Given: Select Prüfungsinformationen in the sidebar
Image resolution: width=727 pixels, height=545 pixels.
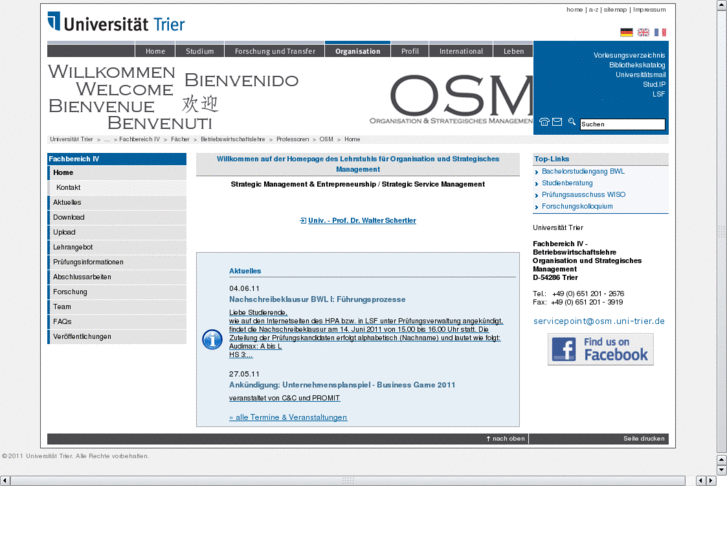Looking at the screenshot, I should (117, 262).
